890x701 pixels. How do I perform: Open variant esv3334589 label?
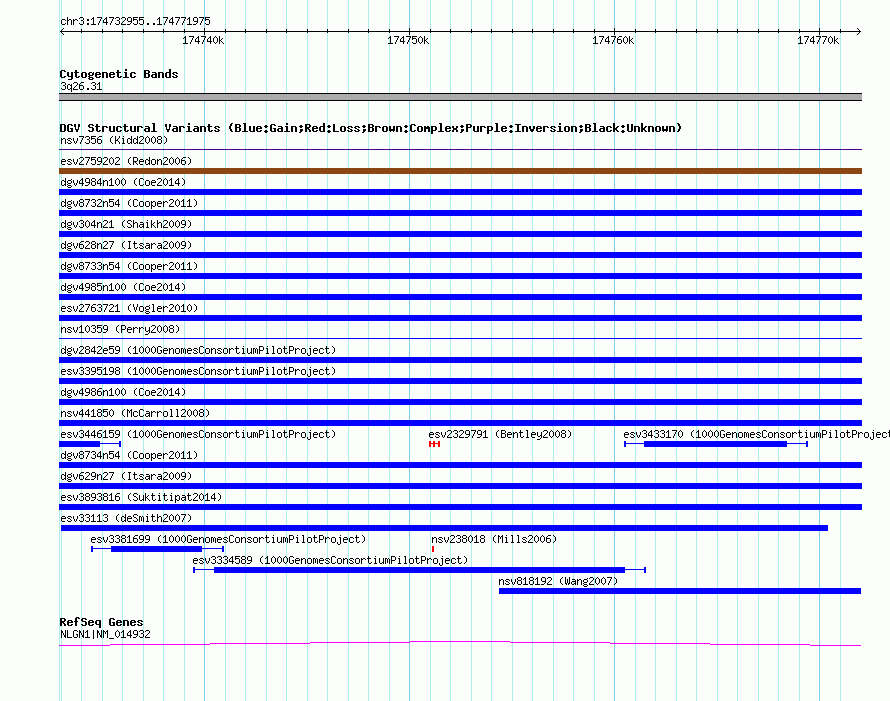click(330, 560)
